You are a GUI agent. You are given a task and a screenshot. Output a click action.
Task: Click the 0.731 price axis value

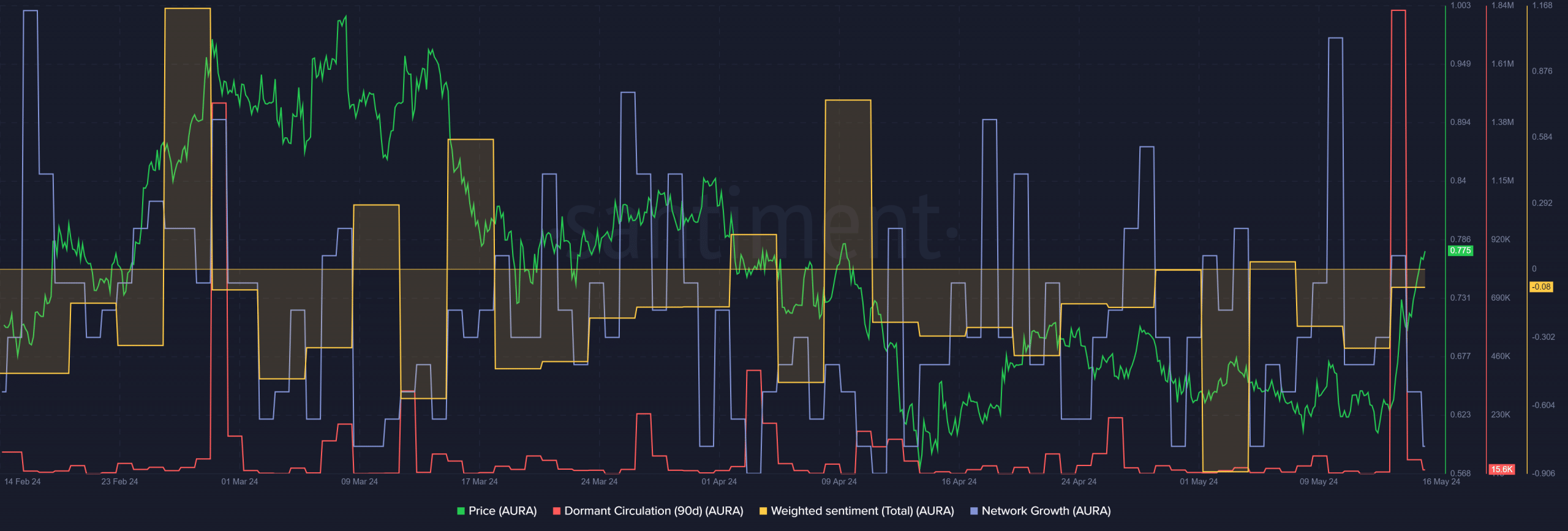[1460, 298]
